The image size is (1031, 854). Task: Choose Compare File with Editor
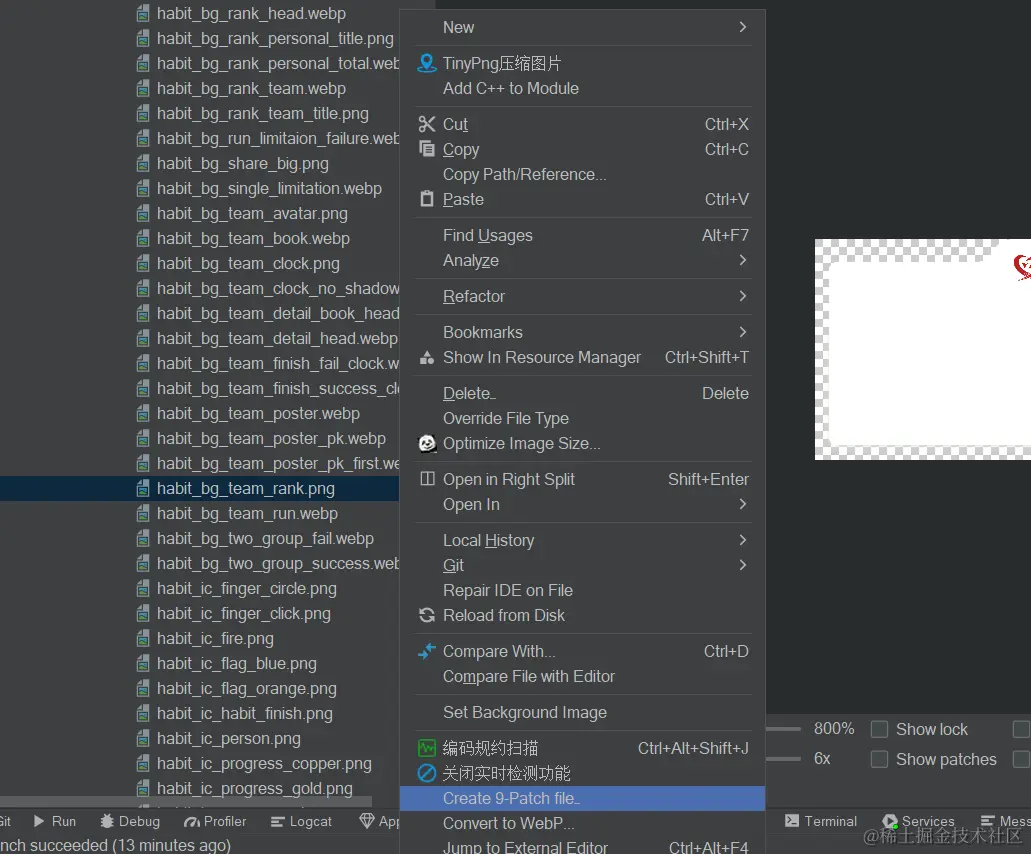(x=583, y=676)
